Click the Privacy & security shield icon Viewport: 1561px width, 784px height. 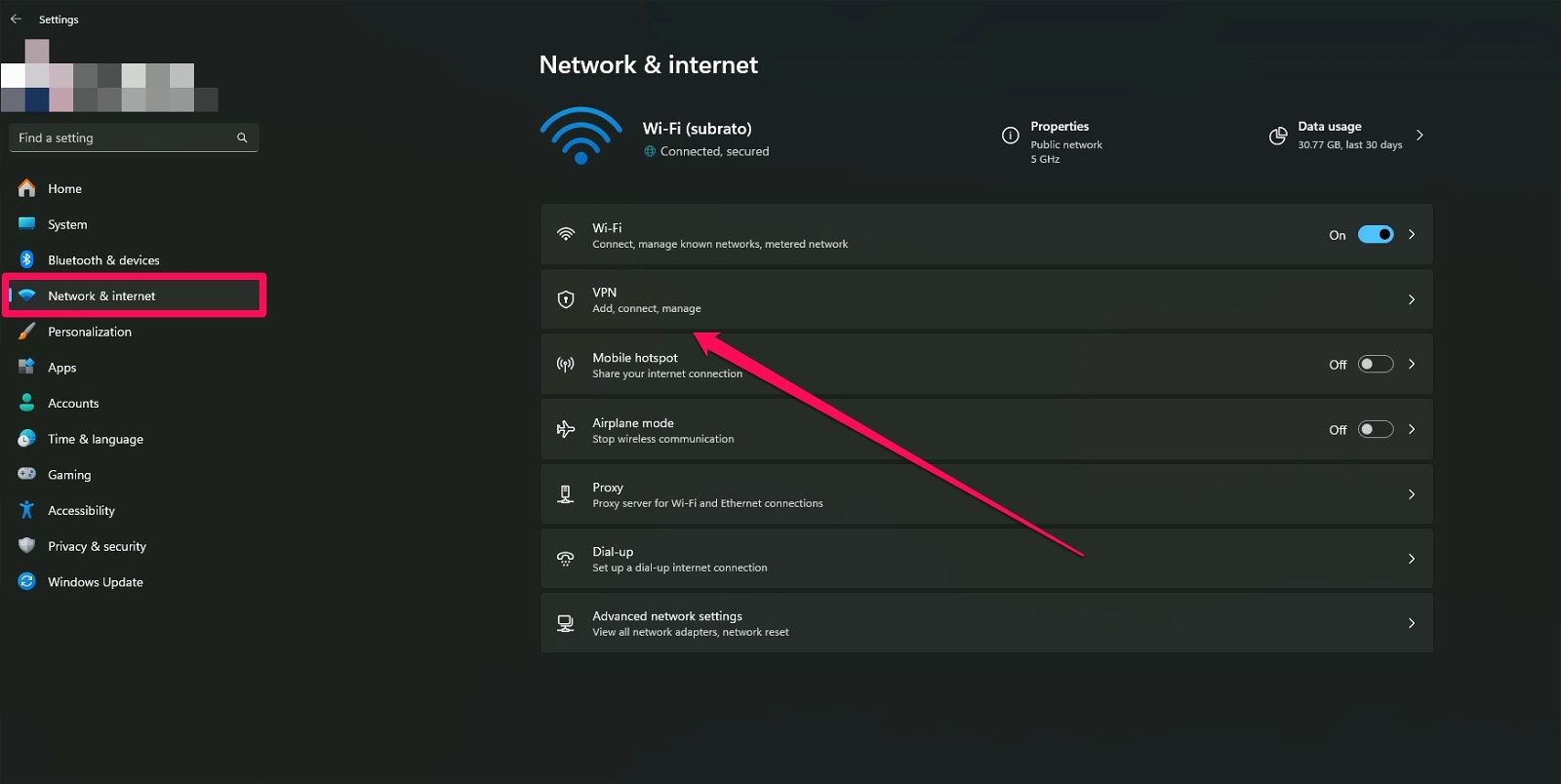[27, 546]
